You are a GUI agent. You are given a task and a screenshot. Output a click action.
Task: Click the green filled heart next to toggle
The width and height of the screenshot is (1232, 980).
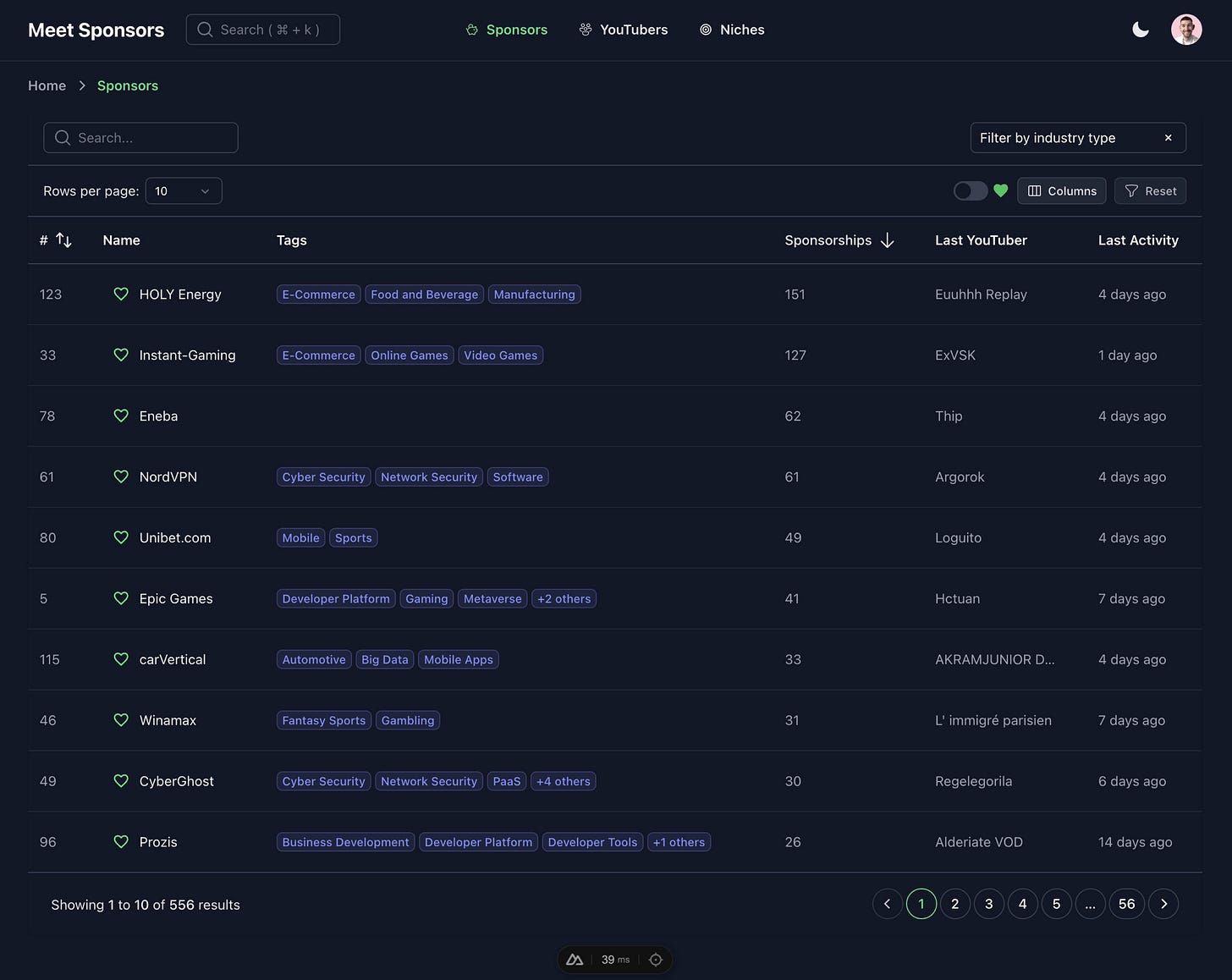pos(1001,191)
